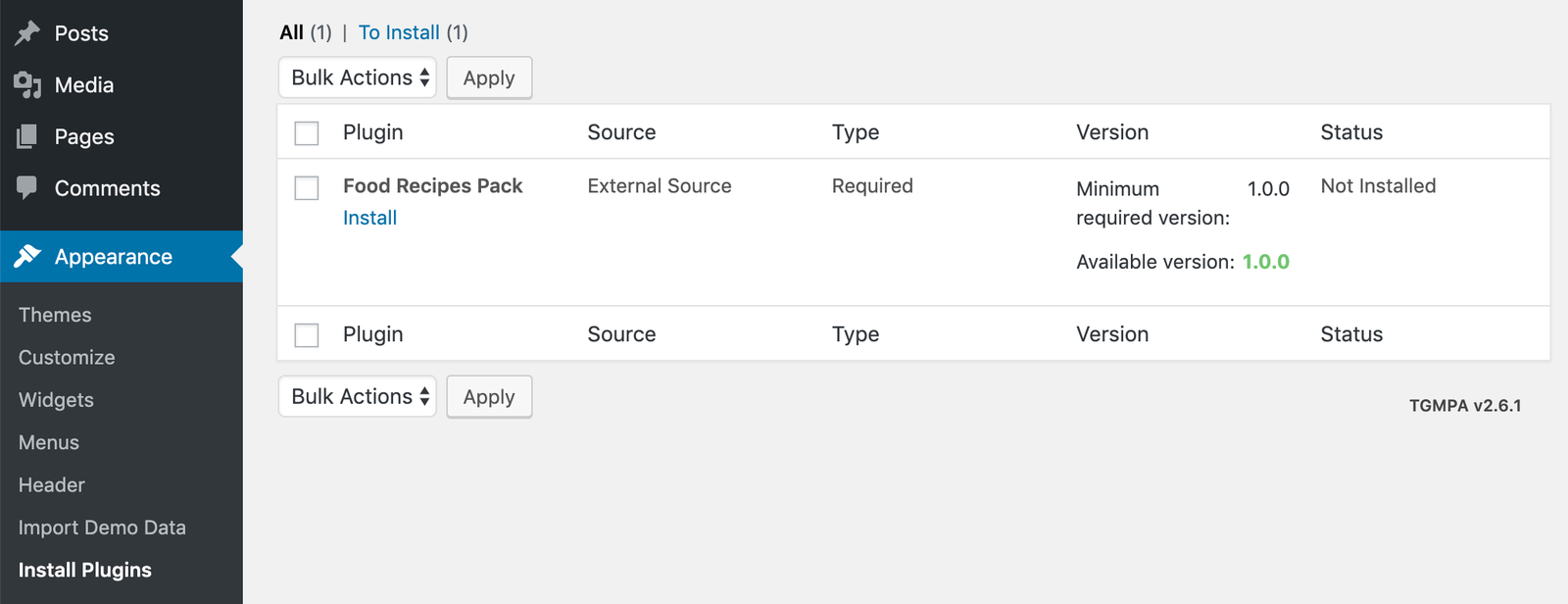Viewport: 1568px width, 604px height.
Task: Filter list by To Install
Action: pos(399,32)
